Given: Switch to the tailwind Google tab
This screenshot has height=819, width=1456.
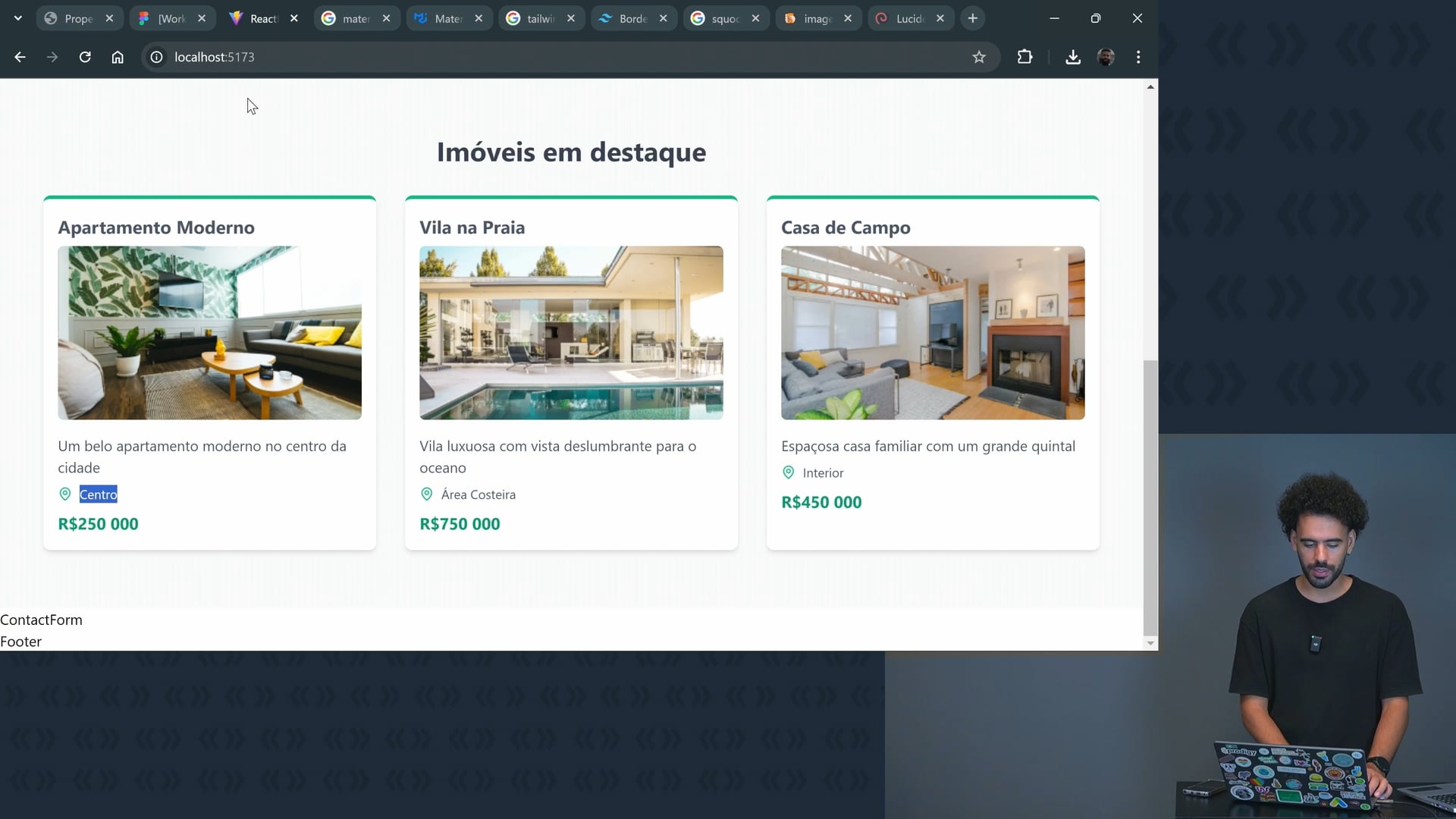Looking at the screenshot, I should click(540, 18).
